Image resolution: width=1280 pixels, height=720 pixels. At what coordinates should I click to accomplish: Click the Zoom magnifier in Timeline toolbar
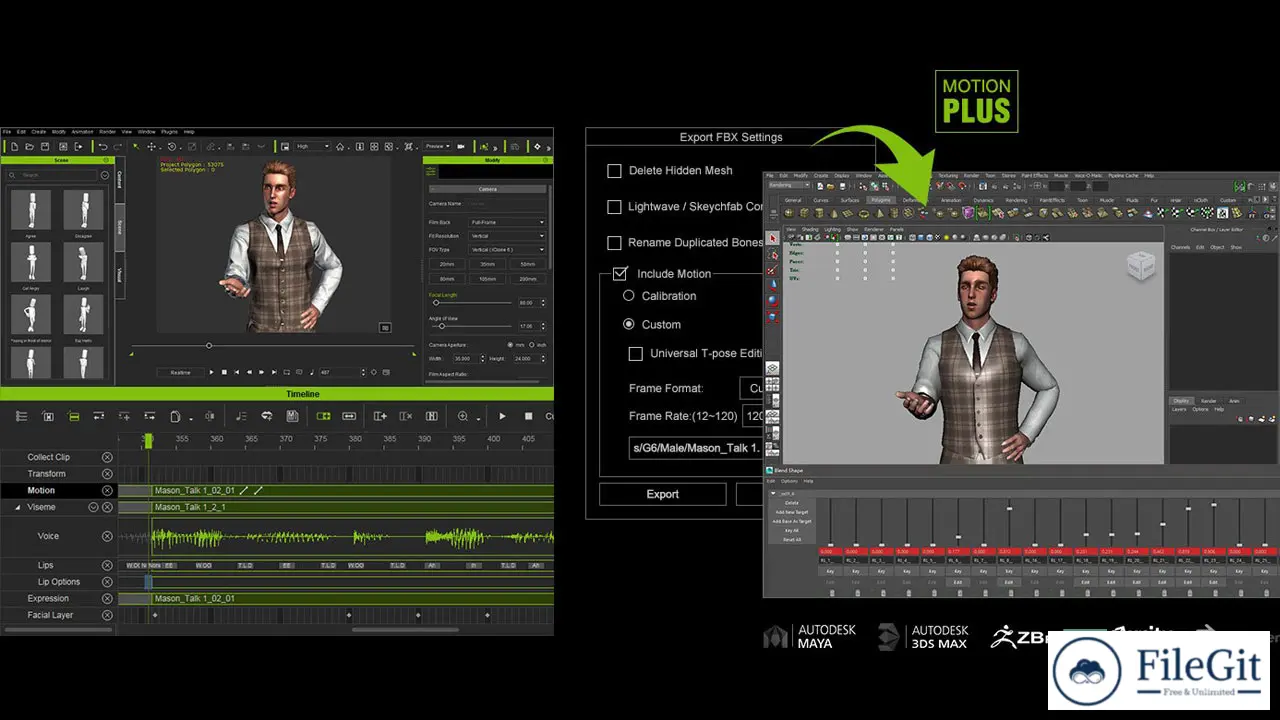click(x=463, y=416)
